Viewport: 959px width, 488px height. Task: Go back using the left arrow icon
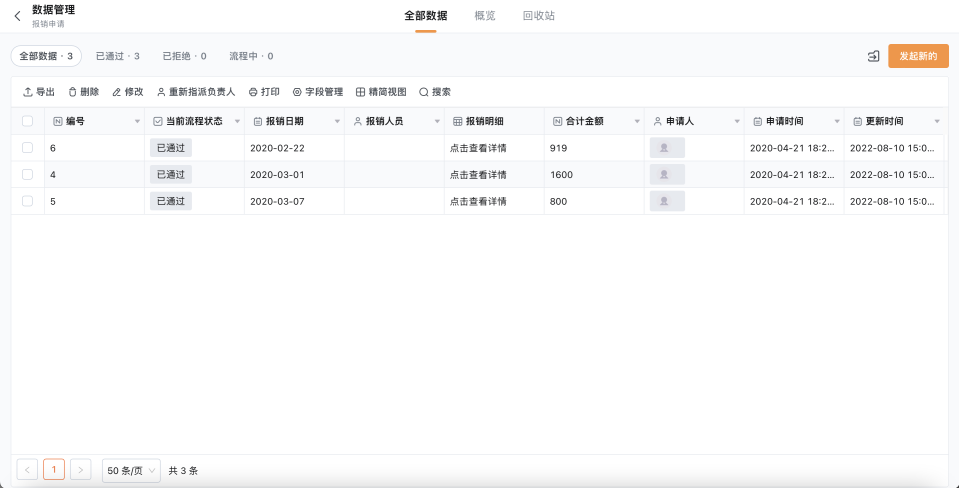17,16
